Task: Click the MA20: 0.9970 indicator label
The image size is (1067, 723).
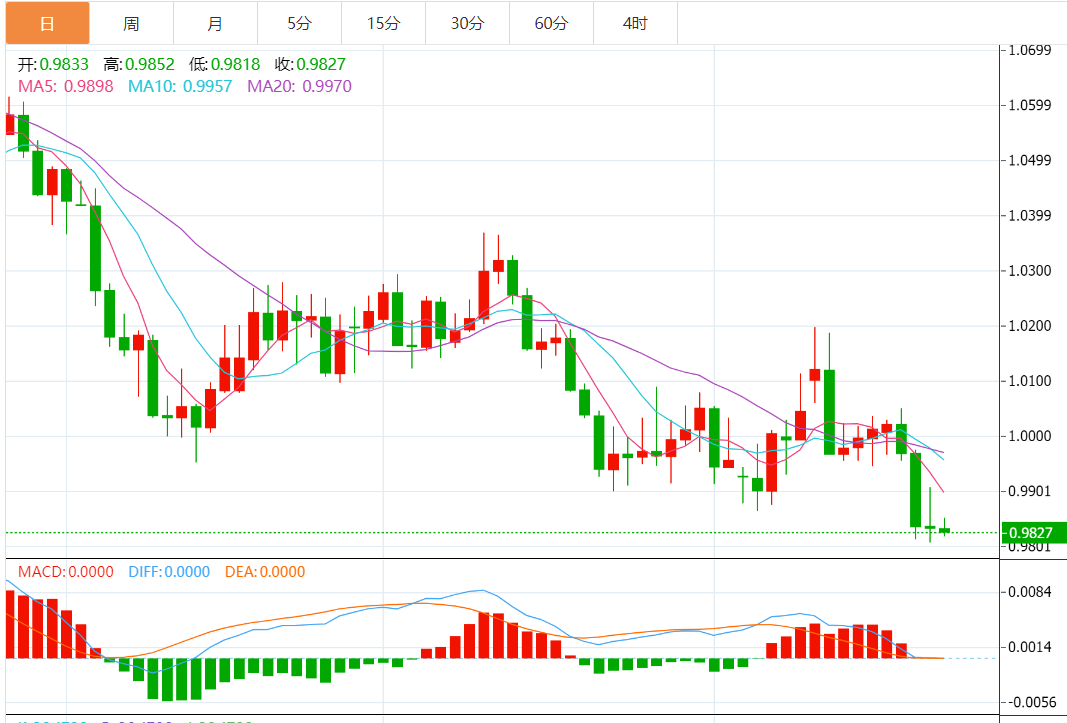Action: [x=299, y=86]
